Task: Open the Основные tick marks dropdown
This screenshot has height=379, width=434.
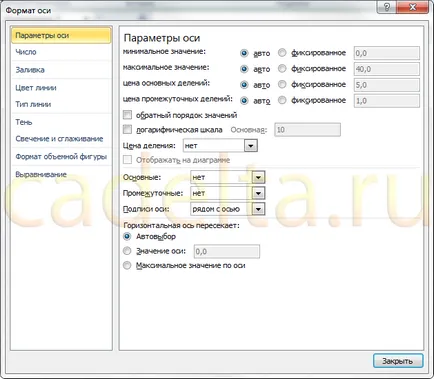Action: pyautogui.click(x=258, y=177)
